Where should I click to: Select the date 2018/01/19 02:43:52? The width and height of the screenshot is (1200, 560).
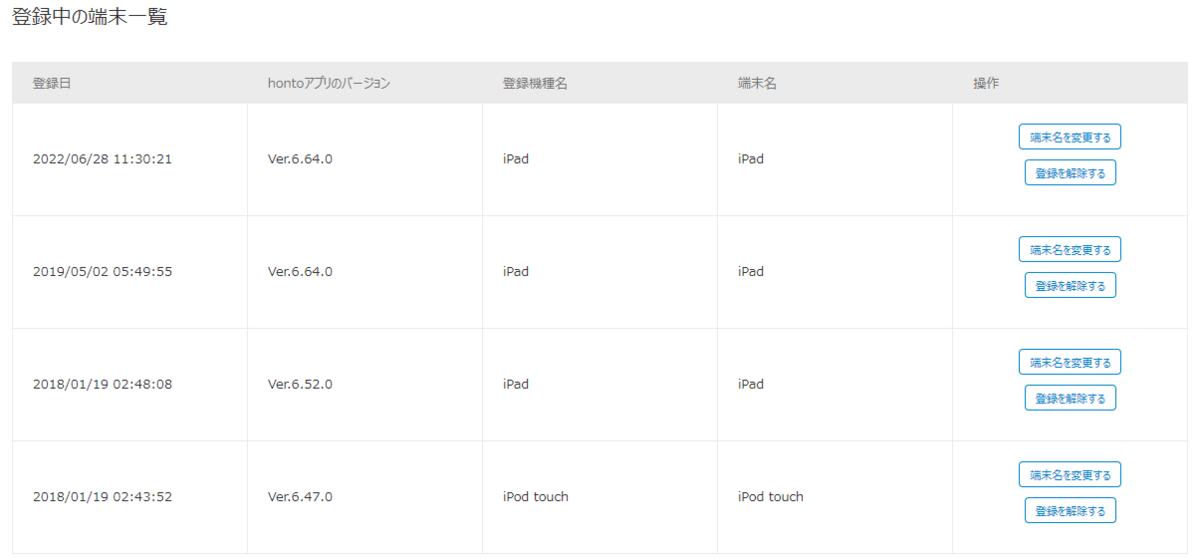click(102, 496)
